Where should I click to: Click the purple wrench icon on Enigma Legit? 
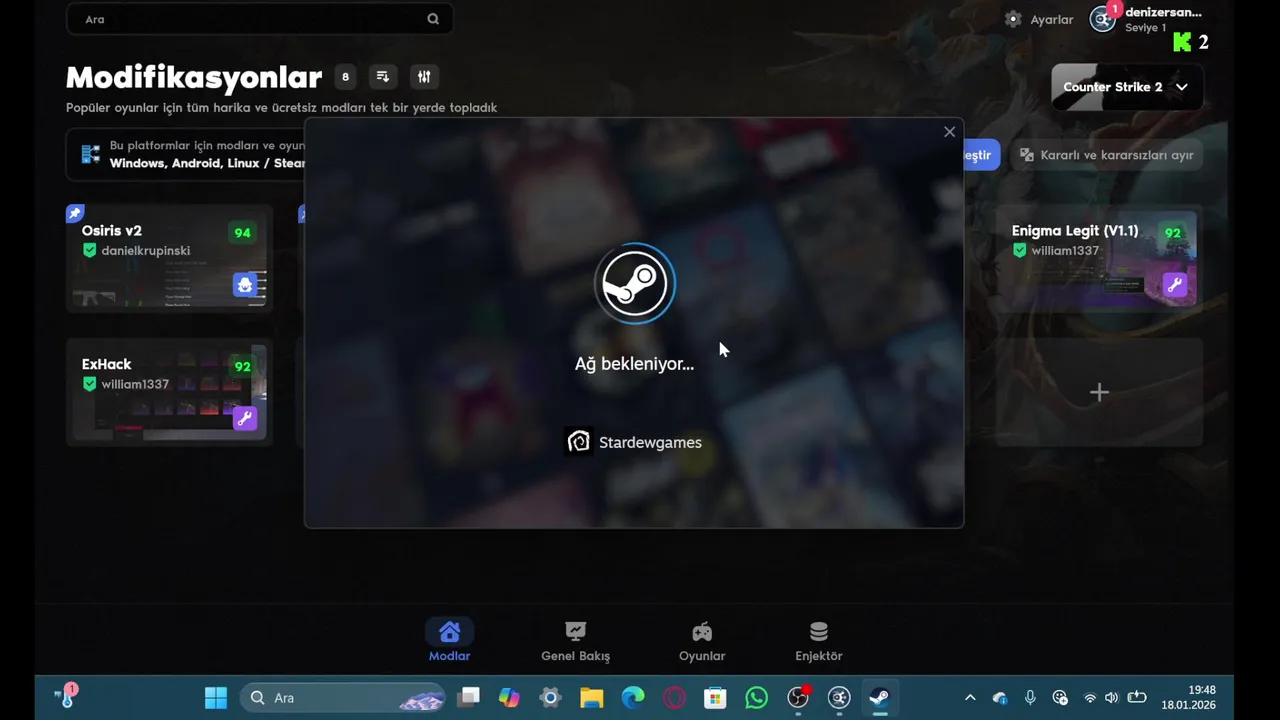pyautogui.click(x=1175, y=285)
